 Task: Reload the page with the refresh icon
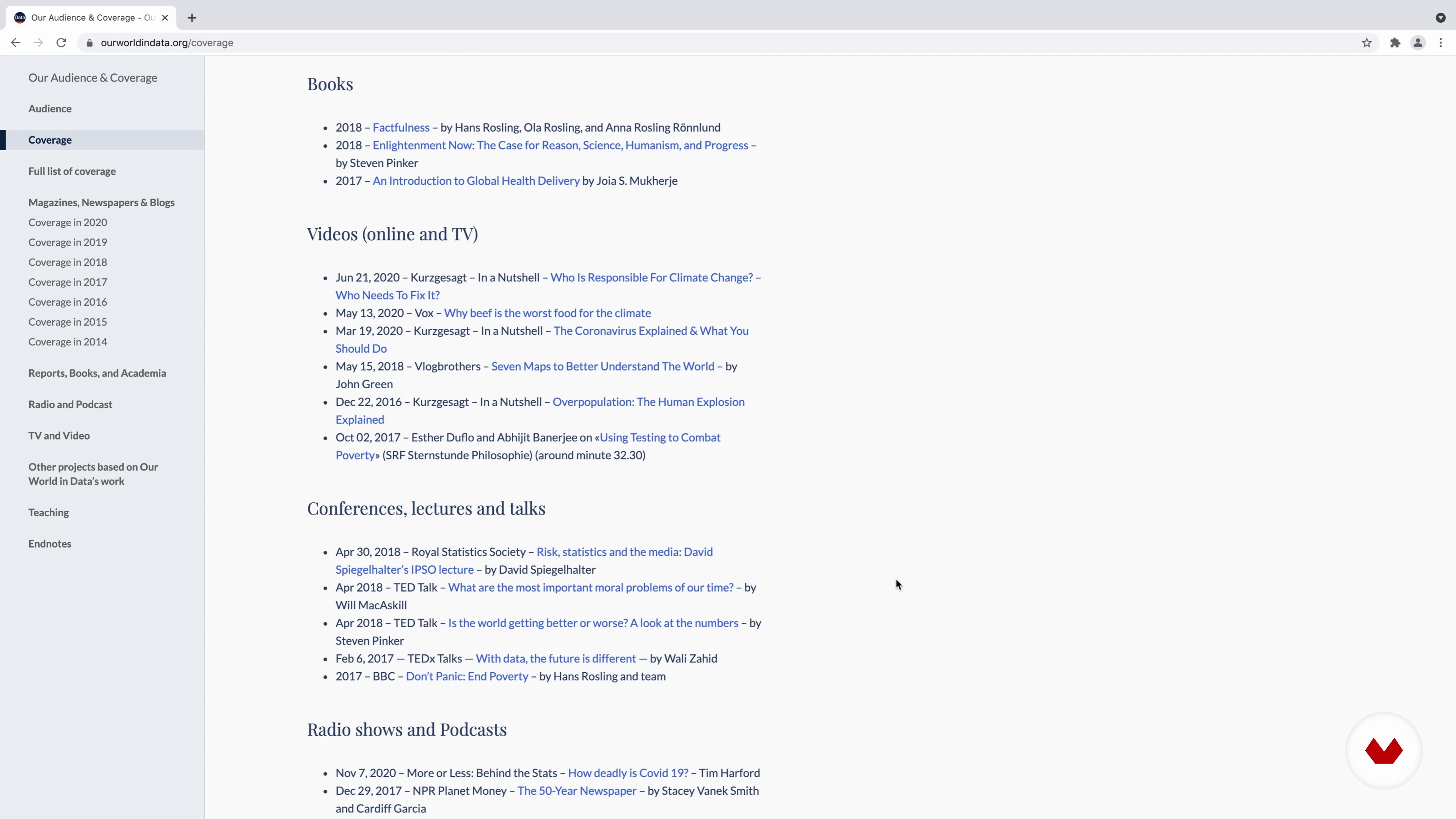pyautogui.click(x=61, y=42)
